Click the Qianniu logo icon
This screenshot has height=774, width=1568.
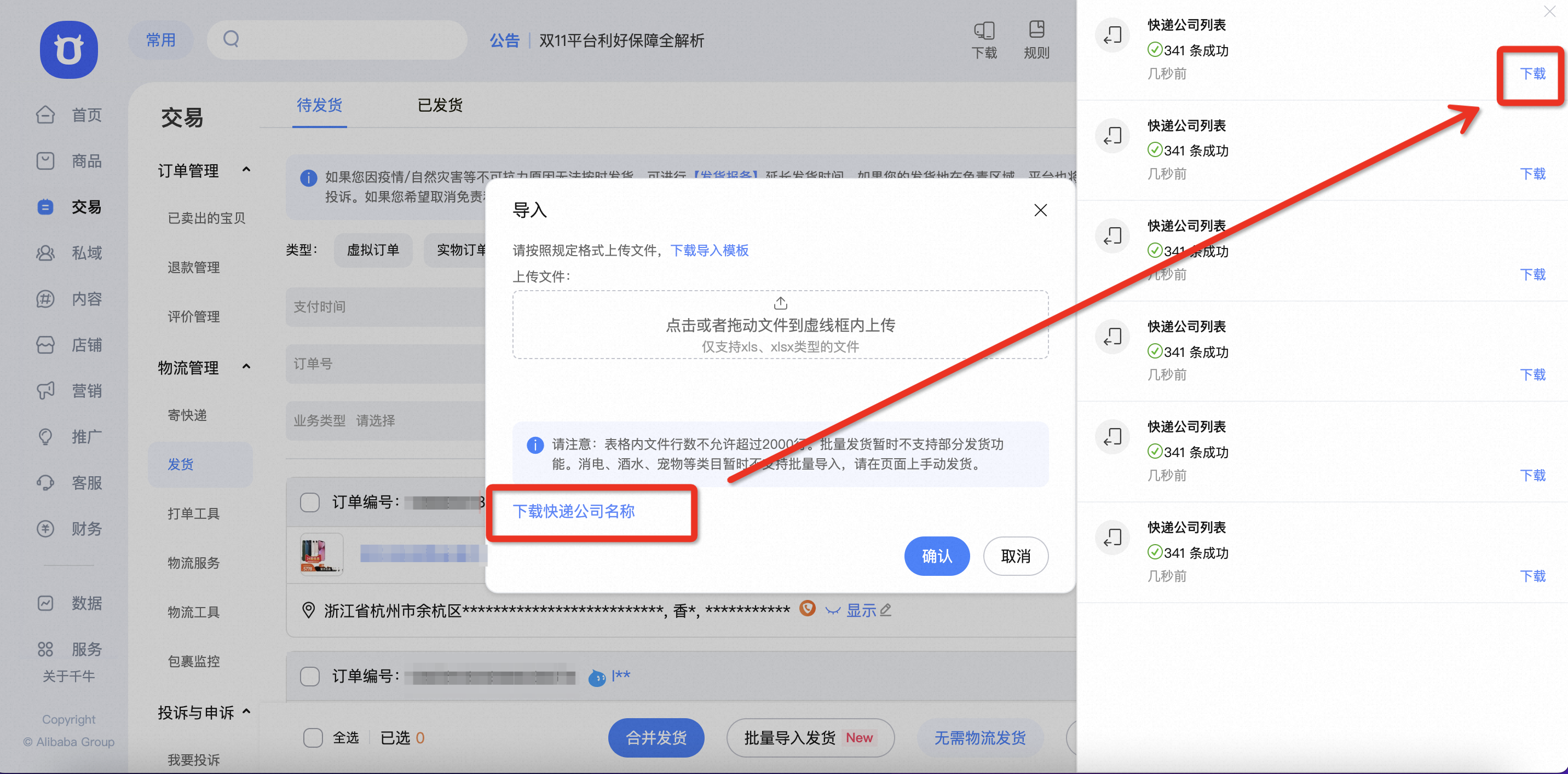click(69, 49)
